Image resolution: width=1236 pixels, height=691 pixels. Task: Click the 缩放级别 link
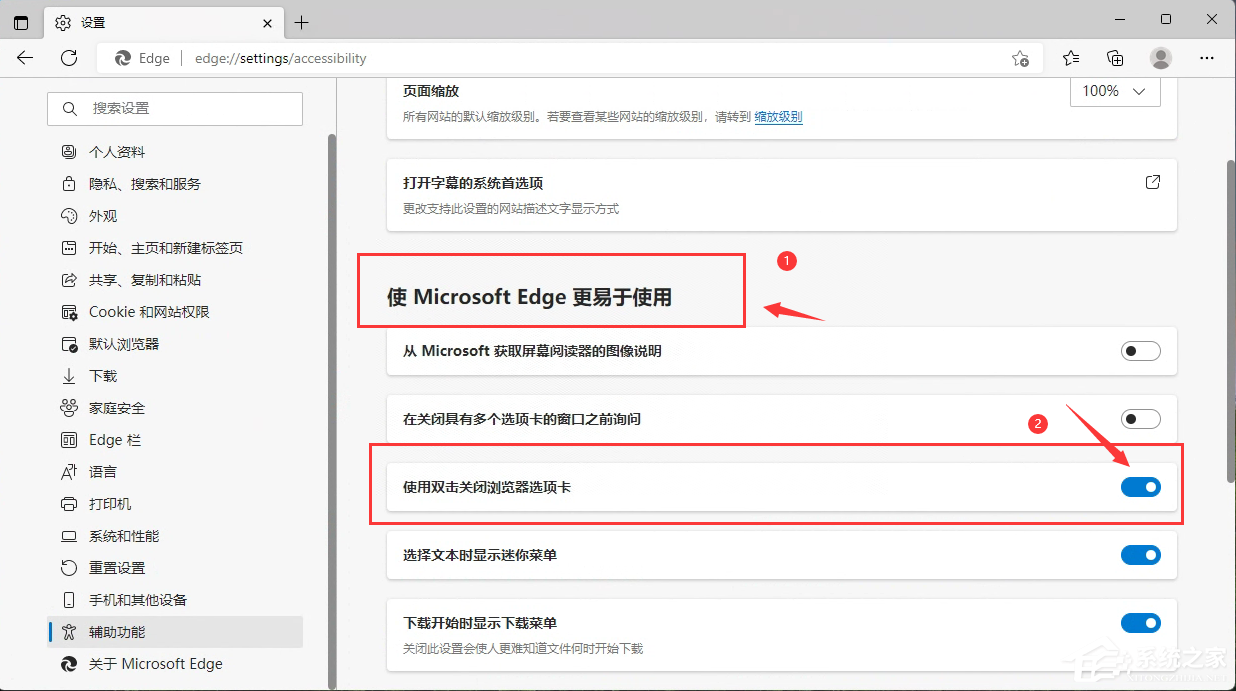tap(778, 117)
